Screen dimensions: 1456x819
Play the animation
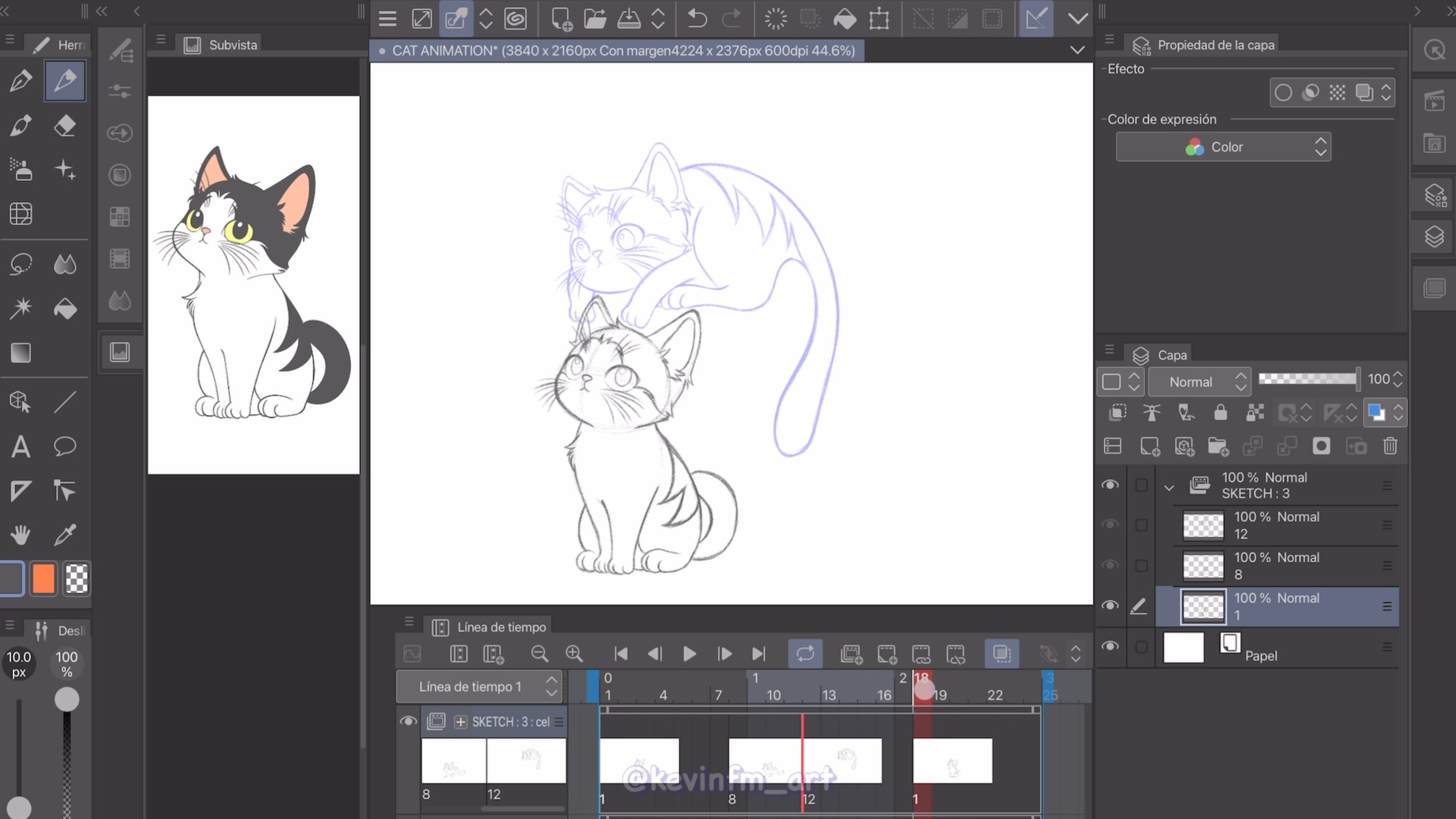(x=689, y=654)
